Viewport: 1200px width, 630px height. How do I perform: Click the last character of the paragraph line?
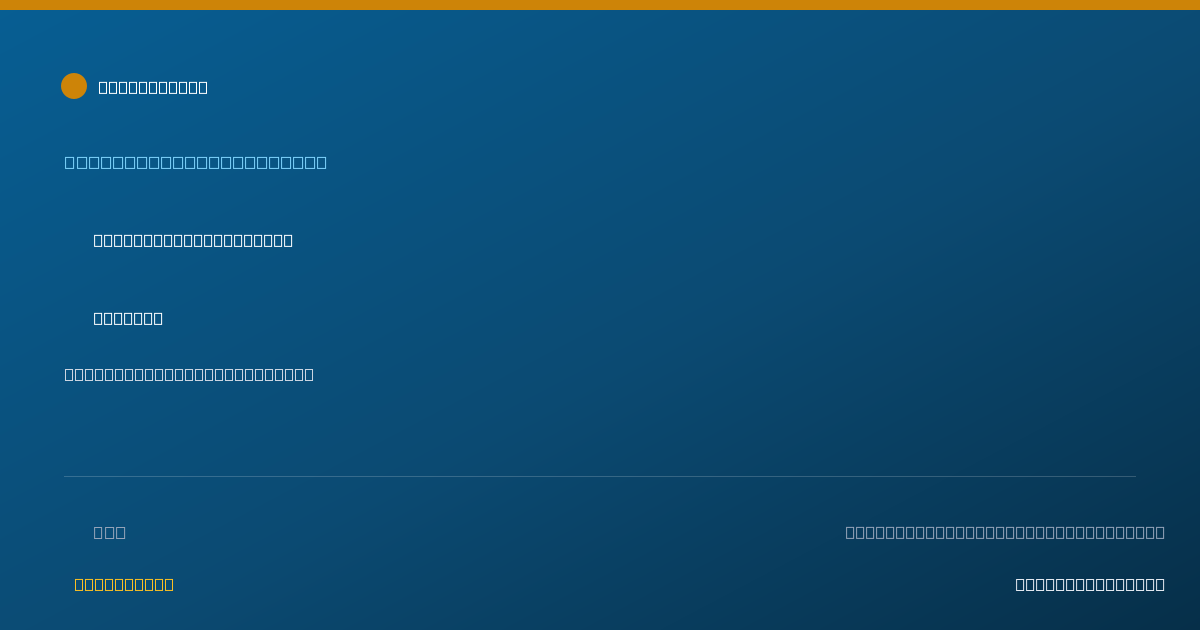[x=309, y=374]
